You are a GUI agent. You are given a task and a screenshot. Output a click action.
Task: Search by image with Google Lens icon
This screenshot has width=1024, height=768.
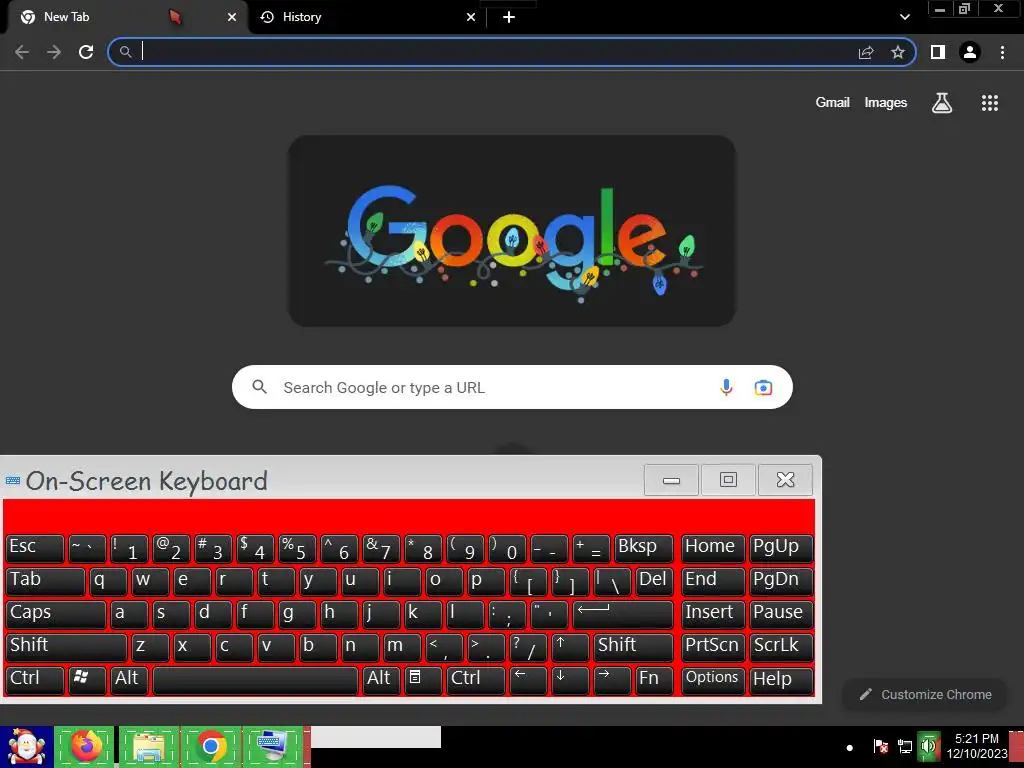763,387
